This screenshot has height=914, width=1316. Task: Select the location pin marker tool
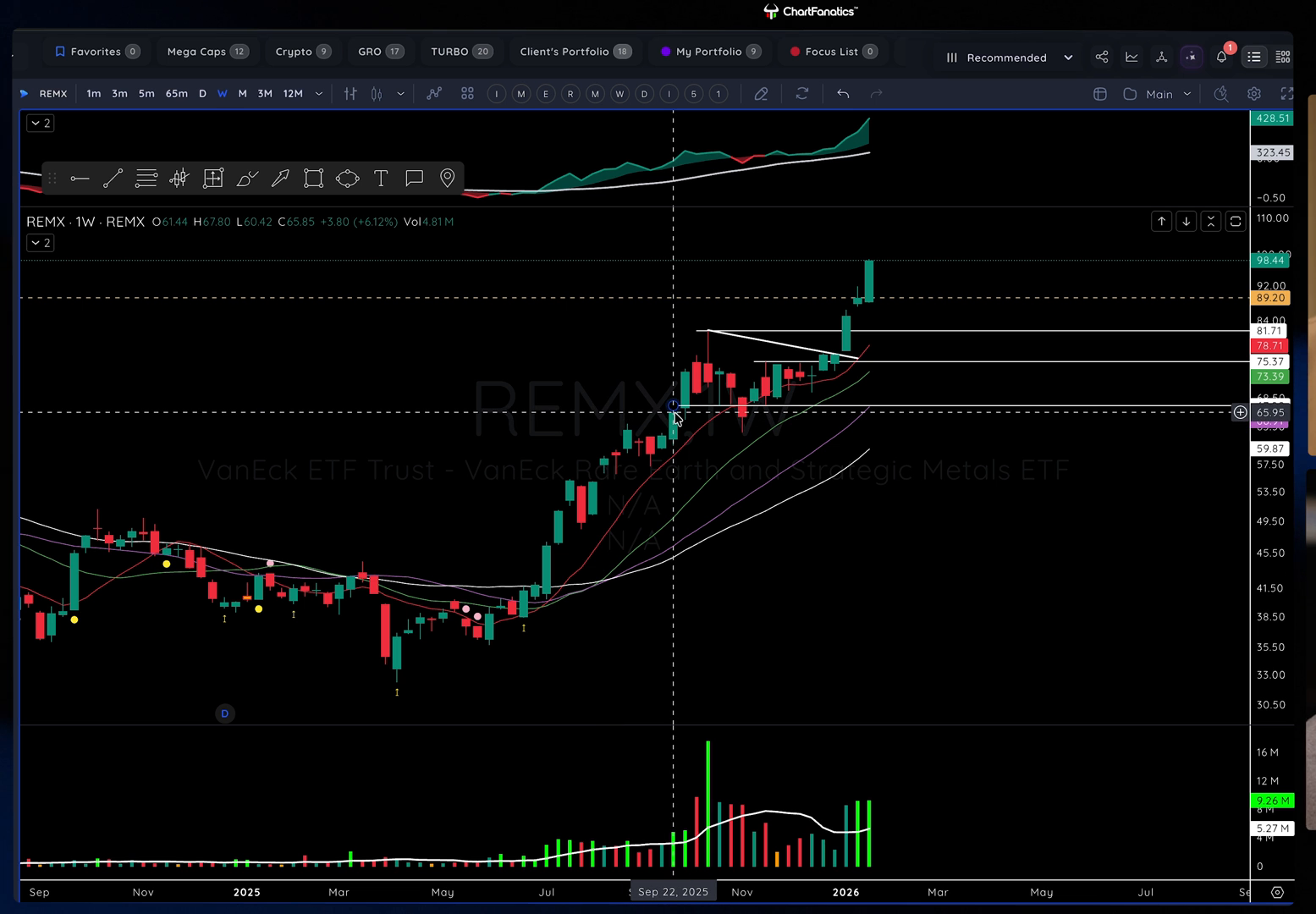(x=448, y=179)
